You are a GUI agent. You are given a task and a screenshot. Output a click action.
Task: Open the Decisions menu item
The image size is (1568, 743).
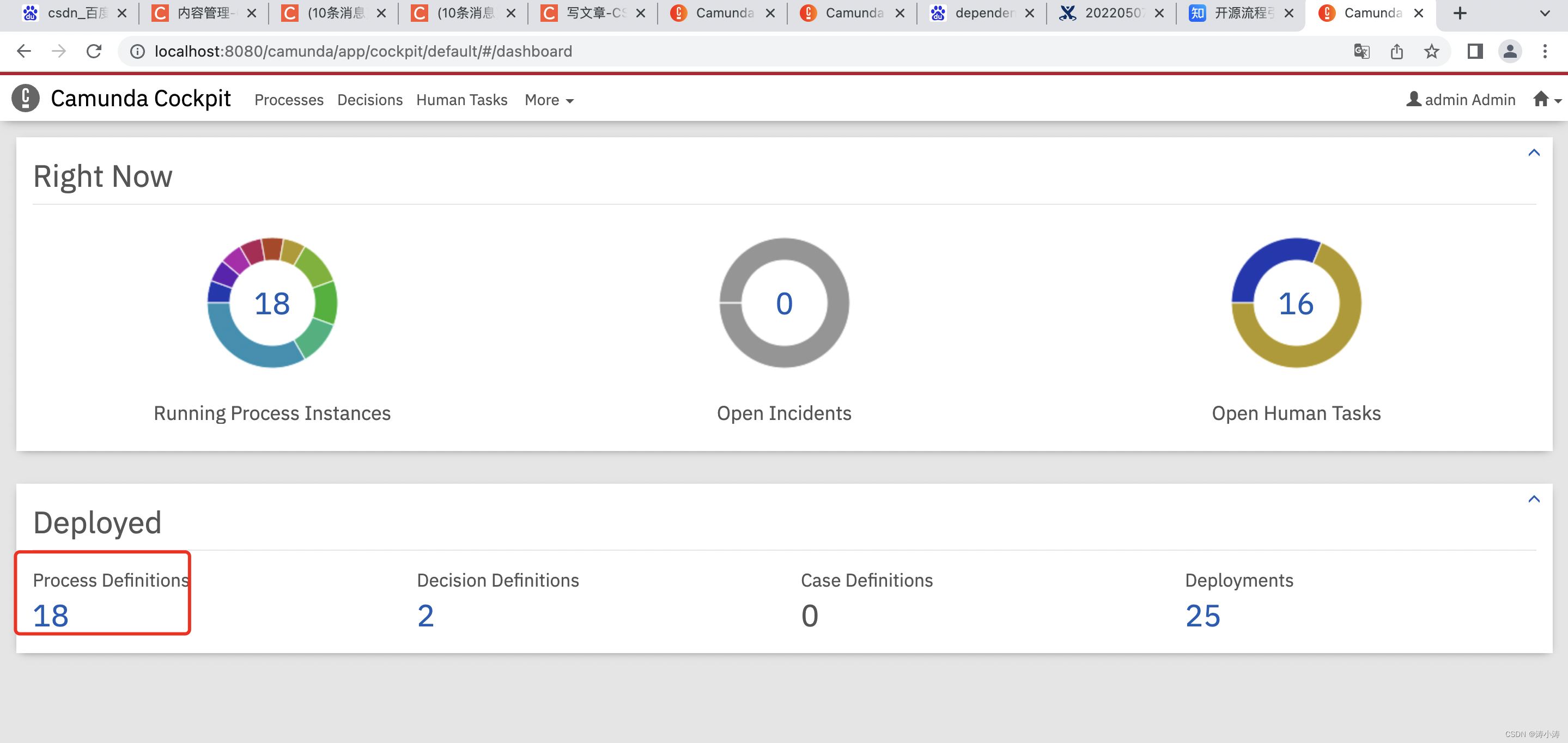(x=370, y=100)
